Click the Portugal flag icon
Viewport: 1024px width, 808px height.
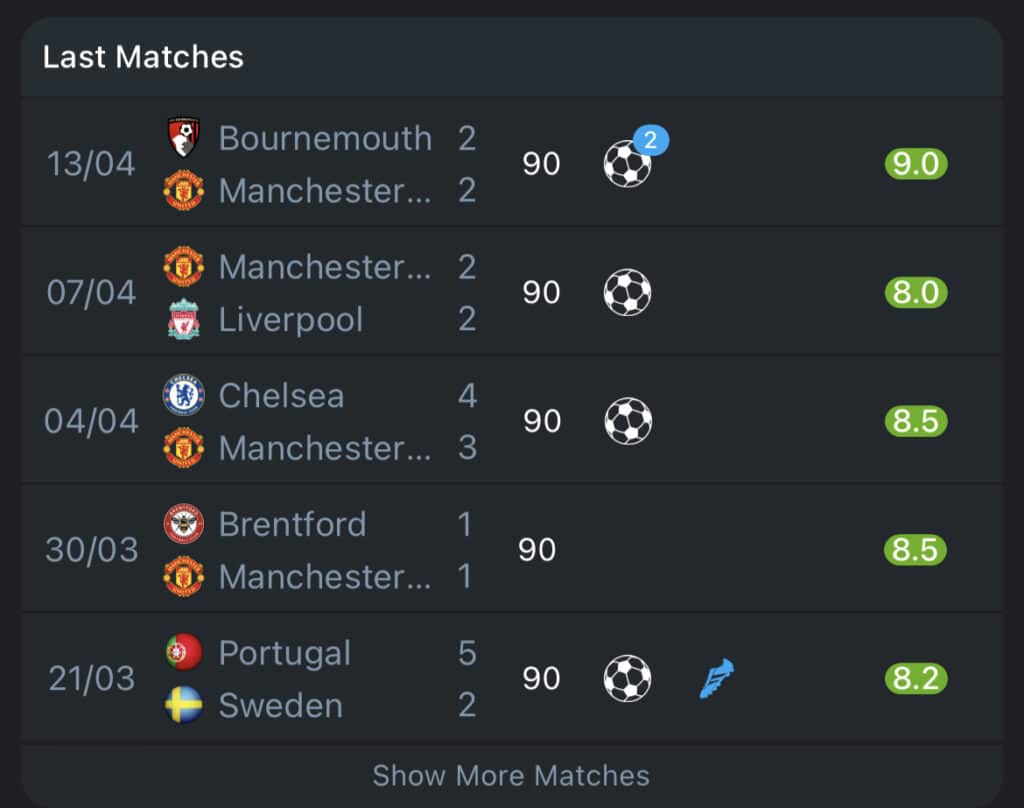click(183, 653)
